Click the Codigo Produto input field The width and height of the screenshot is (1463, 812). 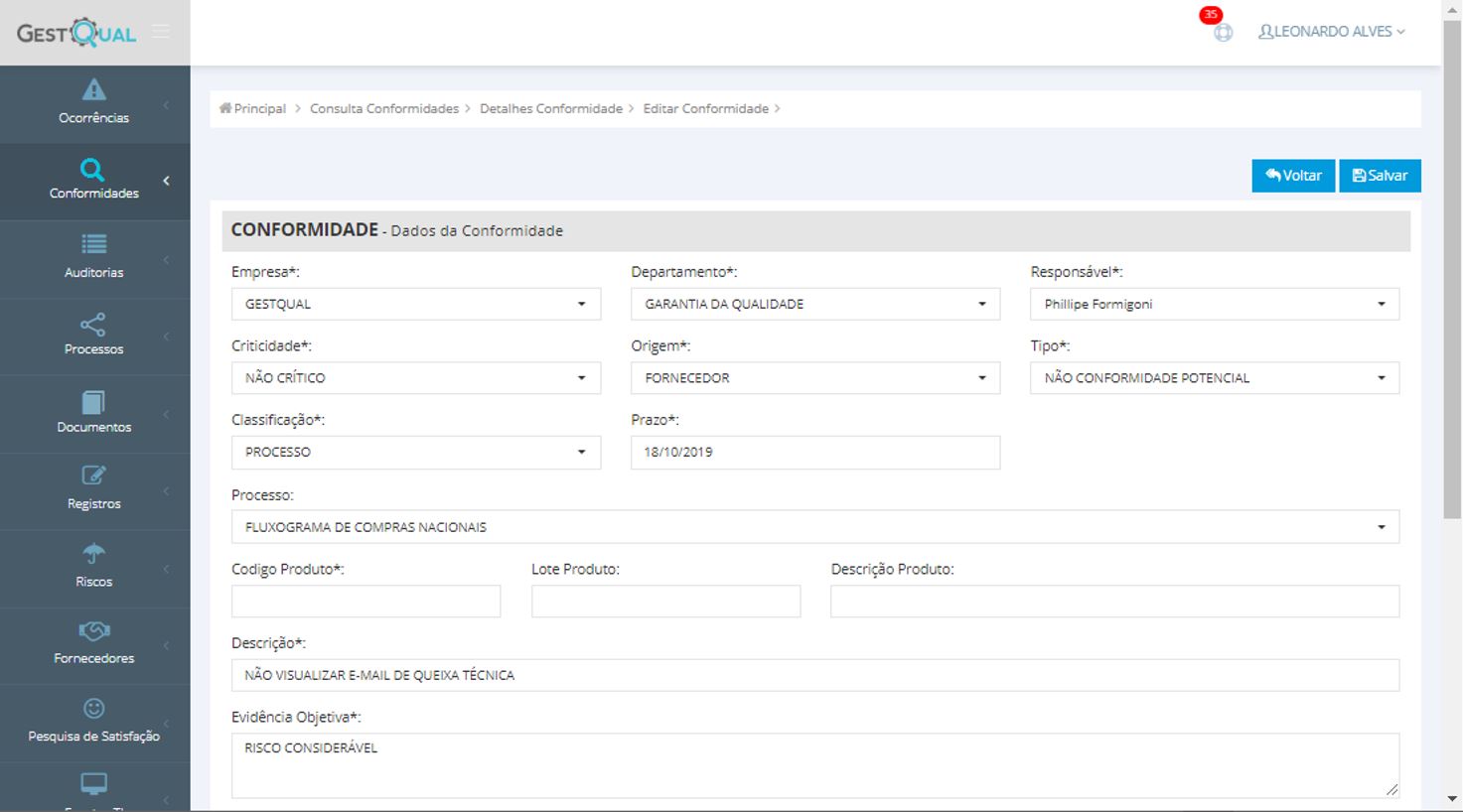(x=366, y=601)
